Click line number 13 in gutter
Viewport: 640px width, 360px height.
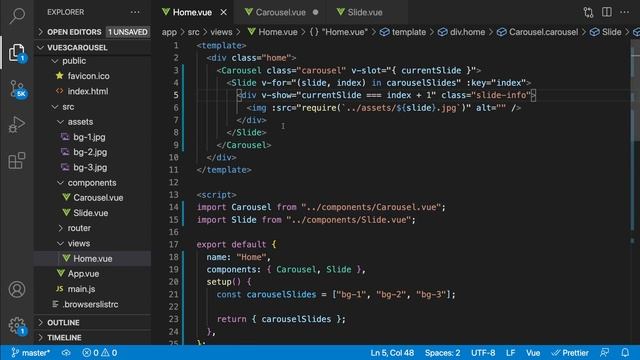[x=174, y=195]
